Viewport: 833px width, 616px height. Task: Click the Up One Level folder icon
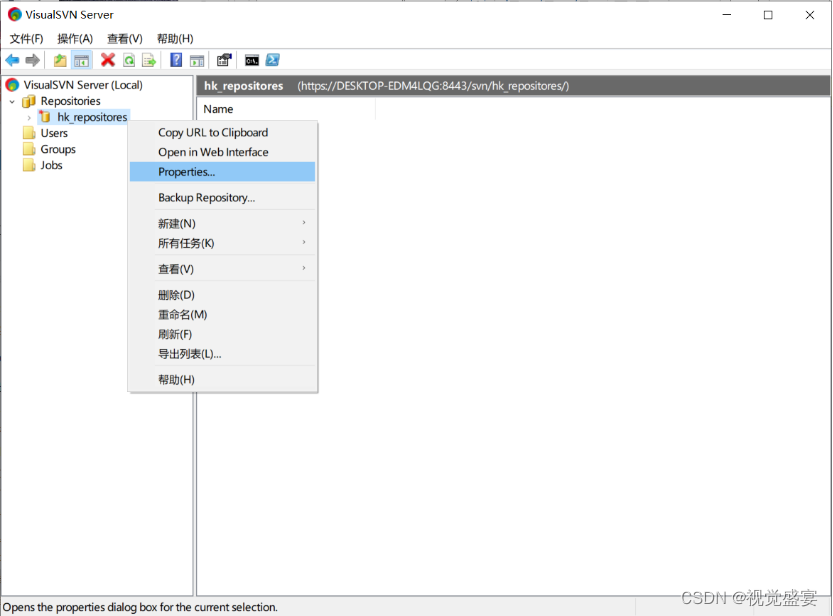tap(60, 61)
